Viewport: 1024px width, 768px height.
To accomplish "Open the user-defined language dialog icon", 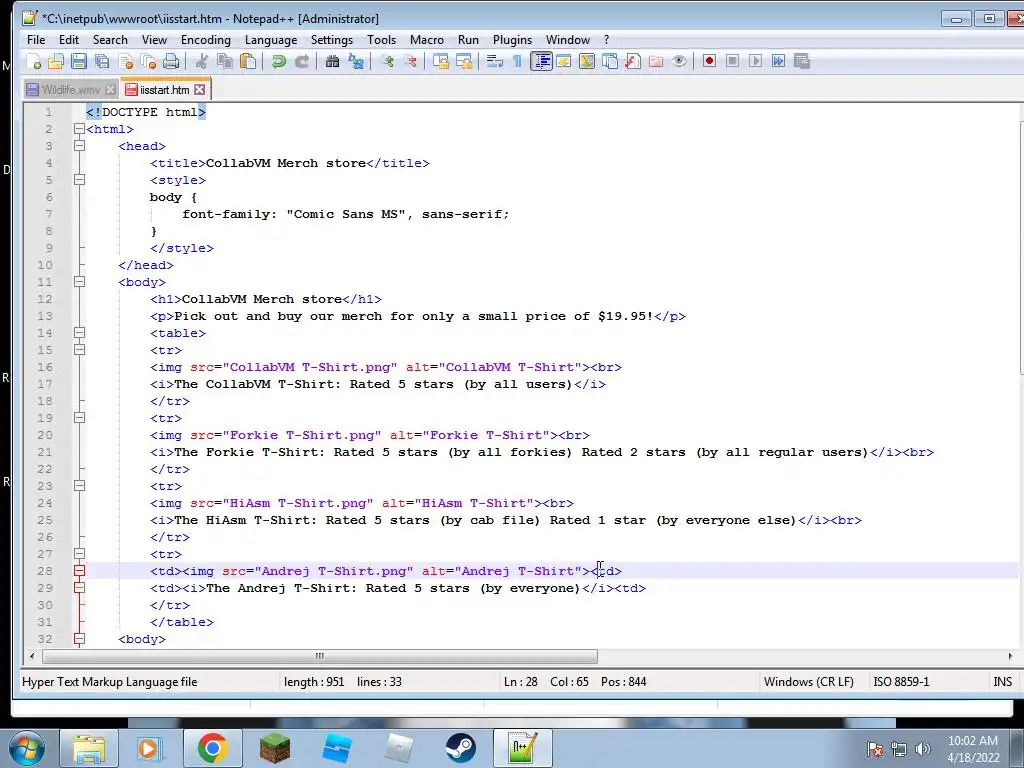I will [x=564, y=61].
